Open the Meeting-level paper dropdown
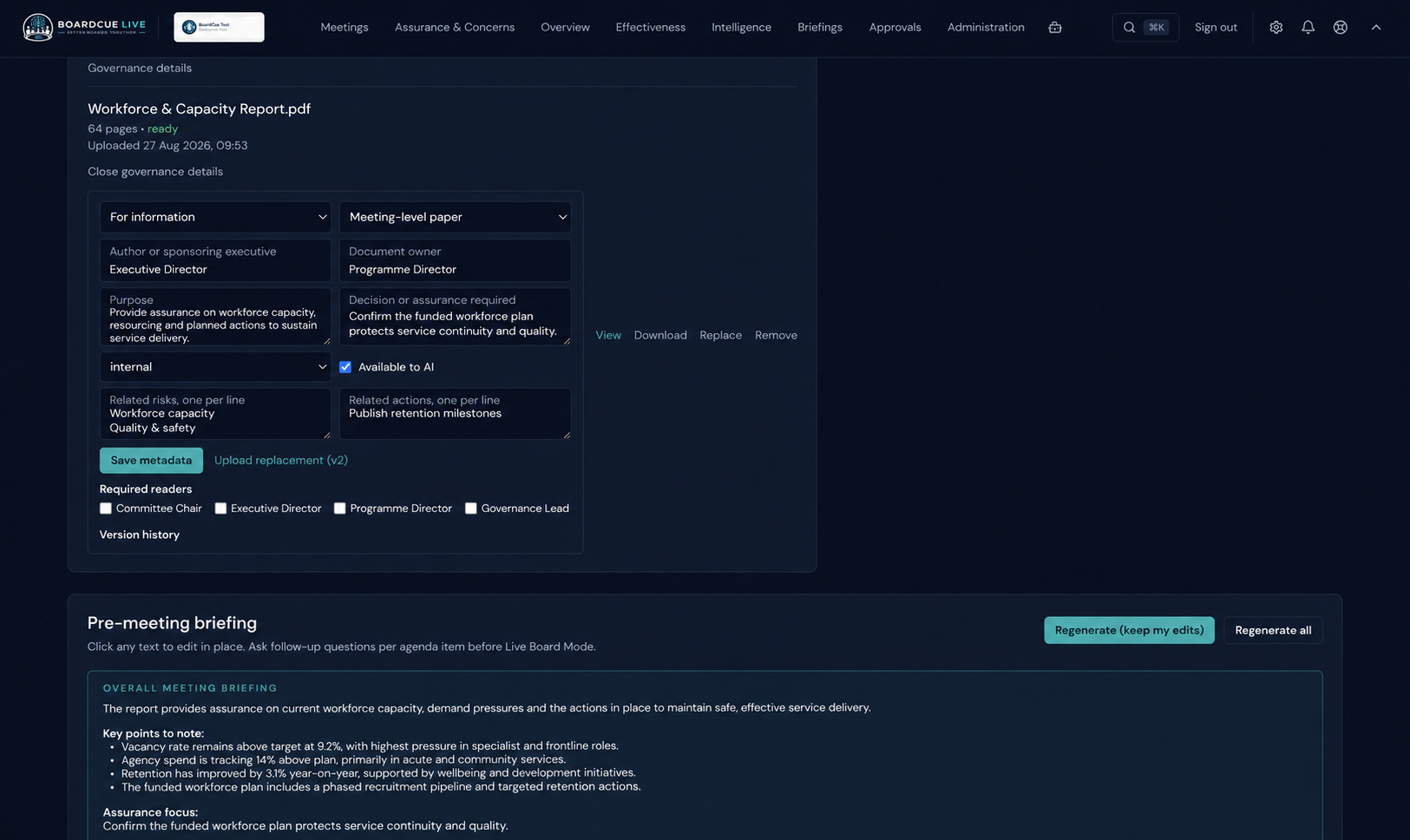 coord(455,217)
